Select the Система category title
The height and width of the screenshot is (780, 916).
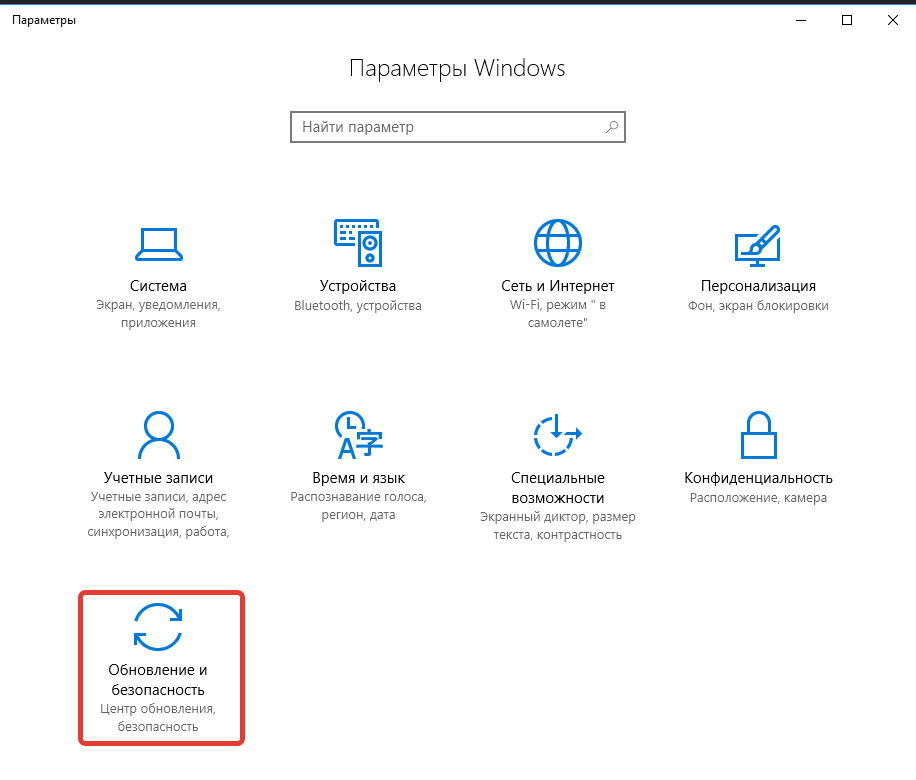tap(158, 286)
